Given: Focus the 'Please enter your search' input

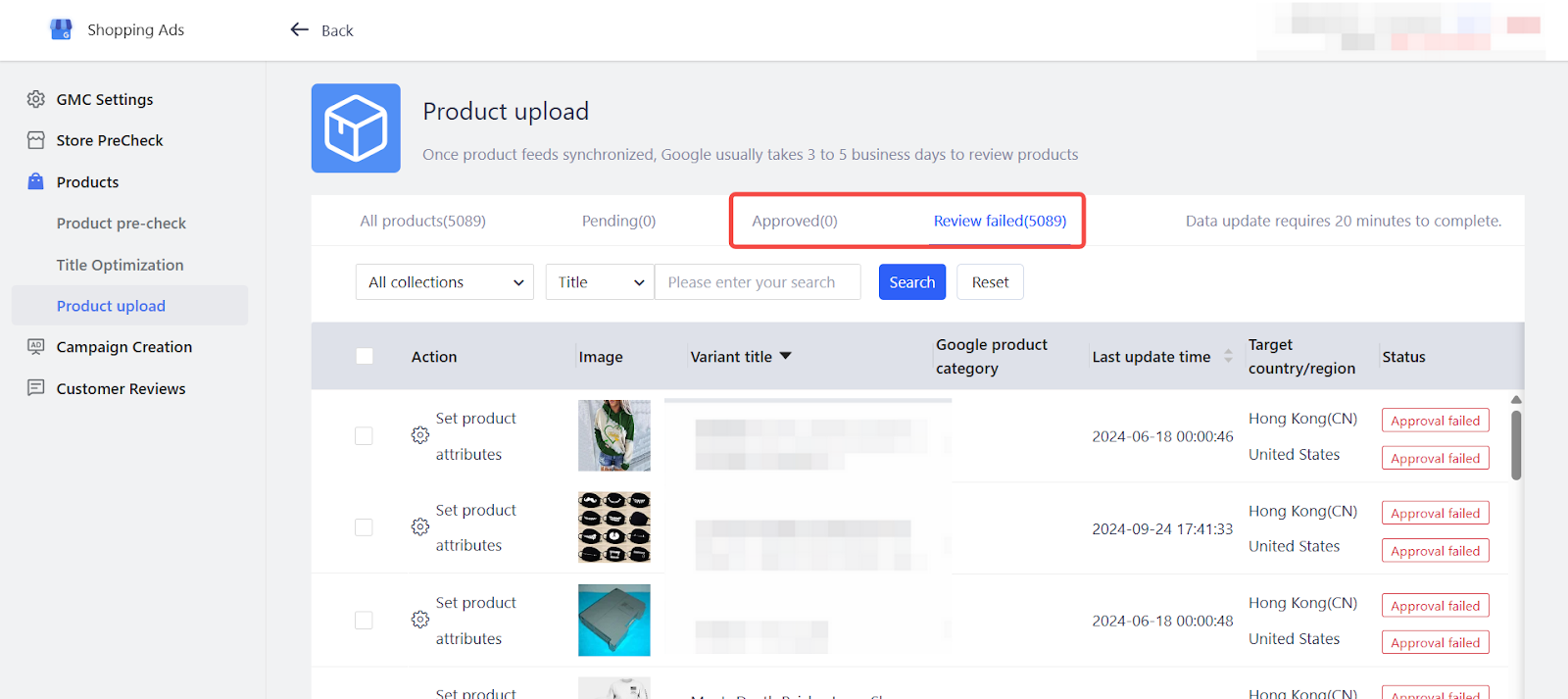Looking at the screenshot, I should pyautogui.click(x=758, y=282).
